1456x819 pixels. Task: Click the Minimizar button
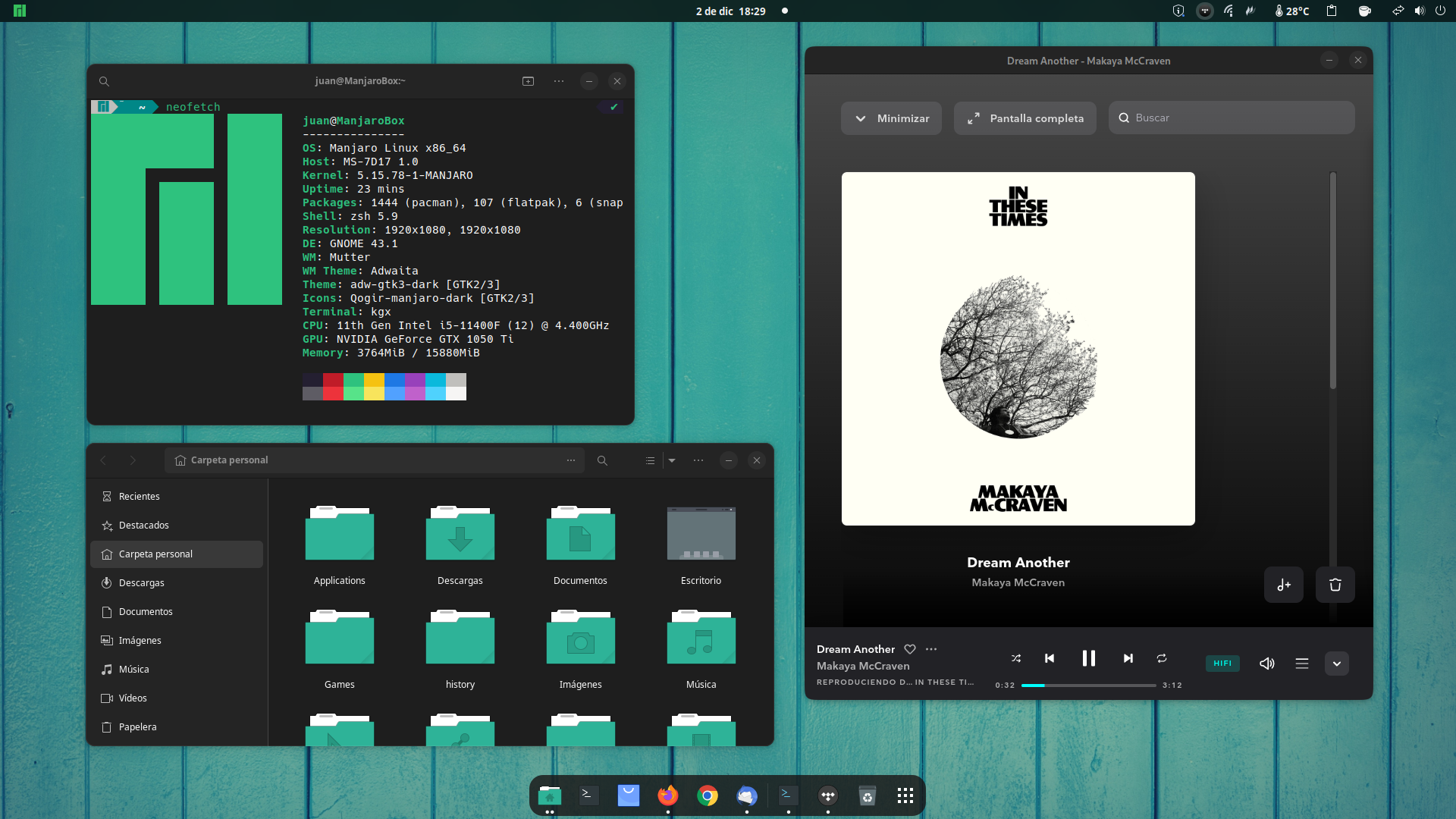(x=891, y=118)
